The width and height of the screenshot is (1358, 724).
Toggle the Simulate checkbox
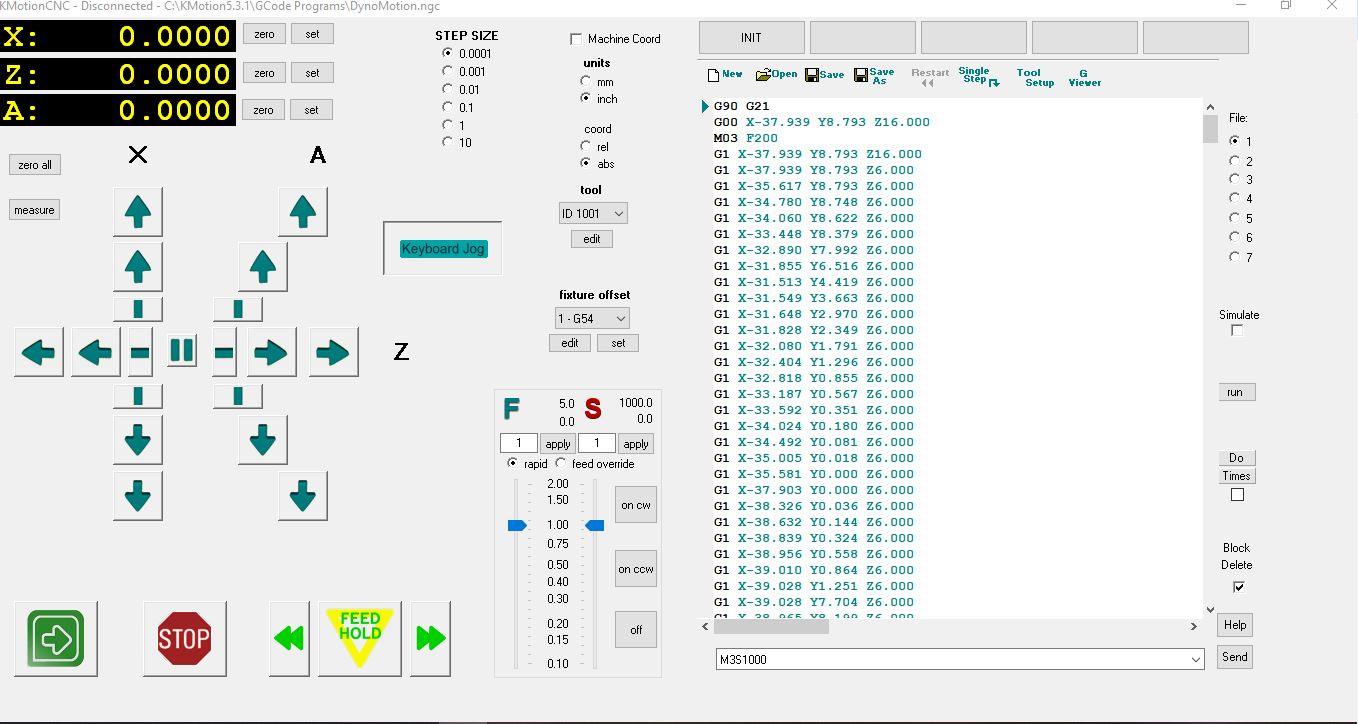[x=1237, y=331]
